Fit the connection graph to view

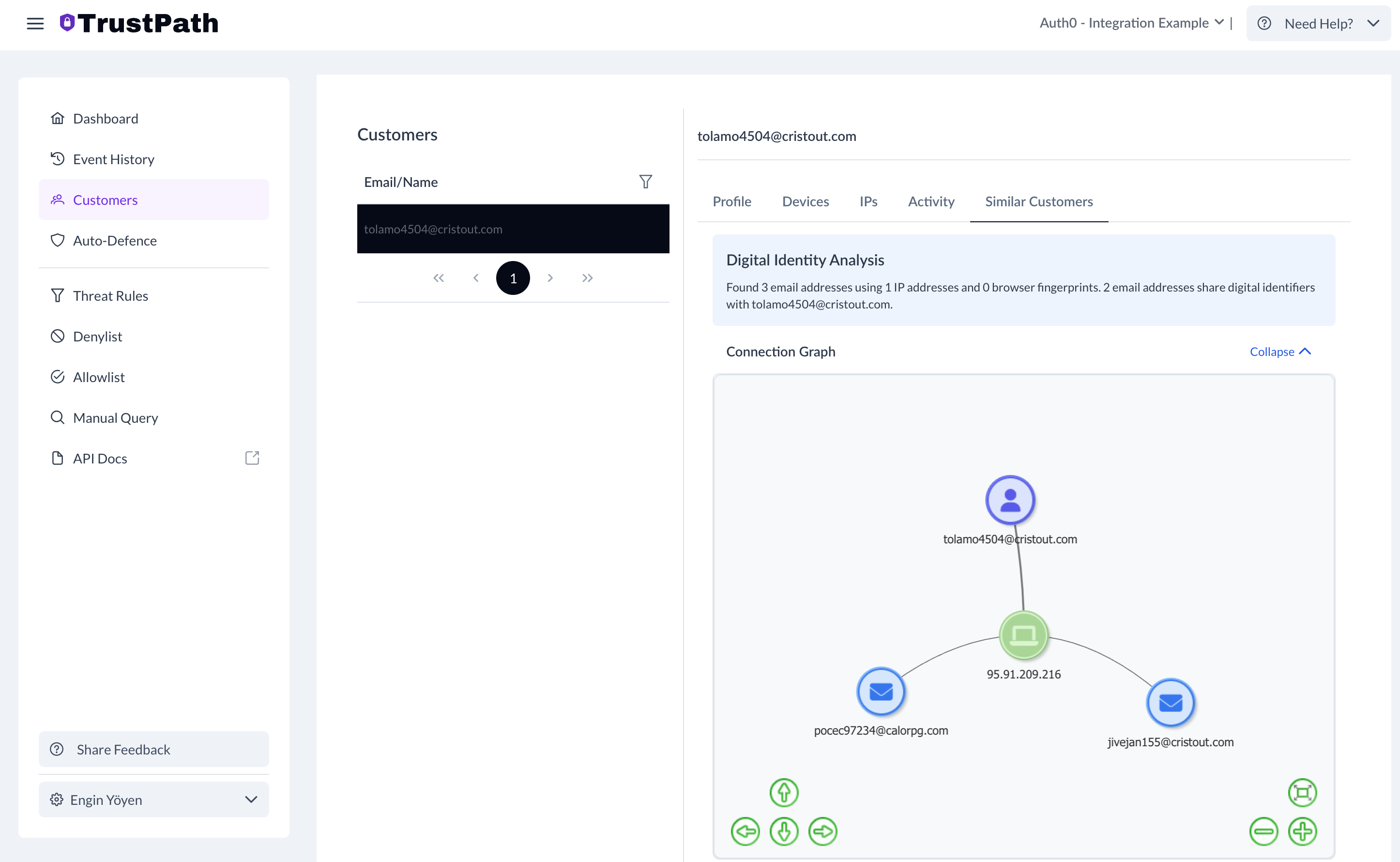[x=1303, y=792]
